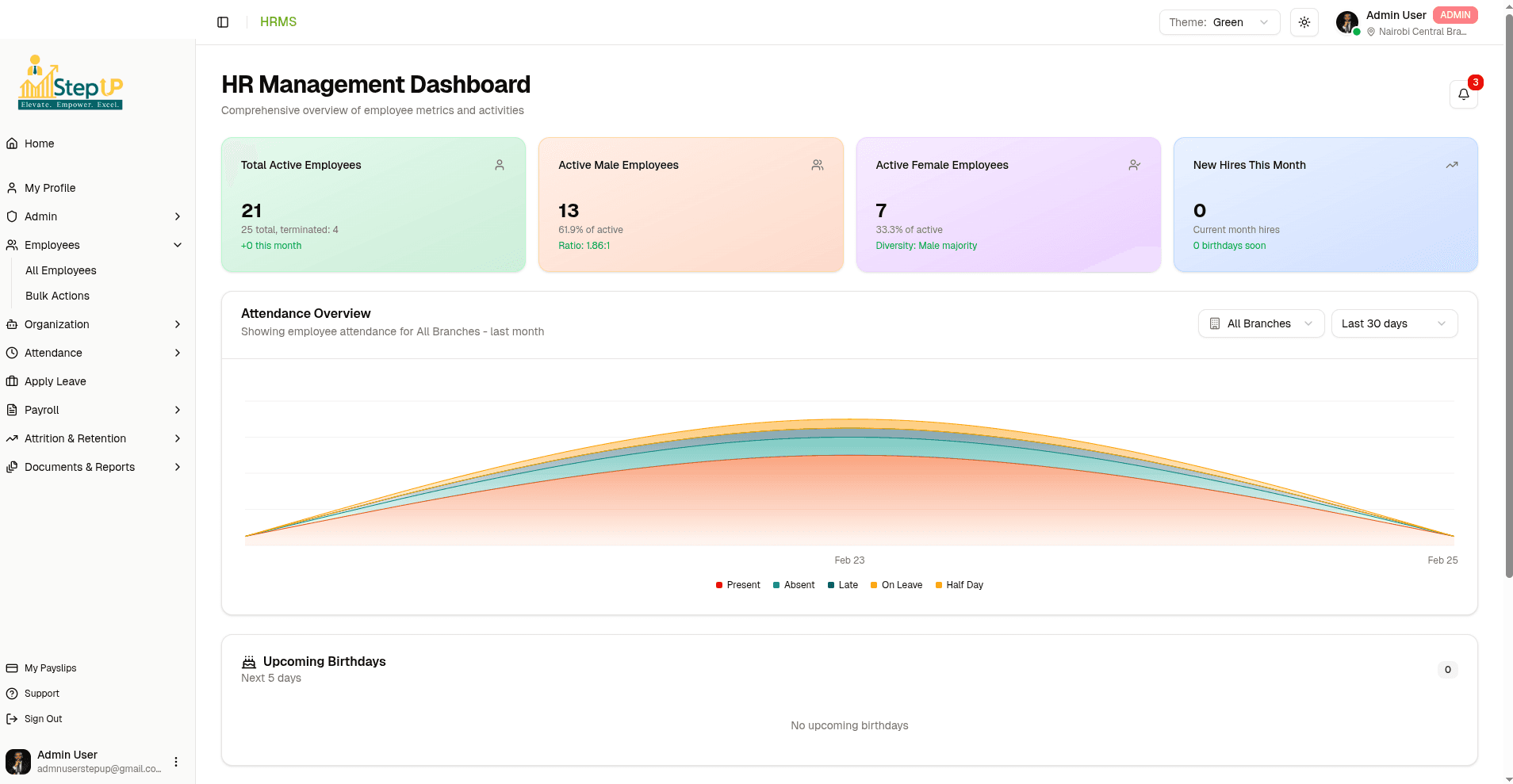The height and width of the screenshot is (784, 1513).
Task: Click the person icon on Total Active Employees card
Action: click(x=500, y=165)
